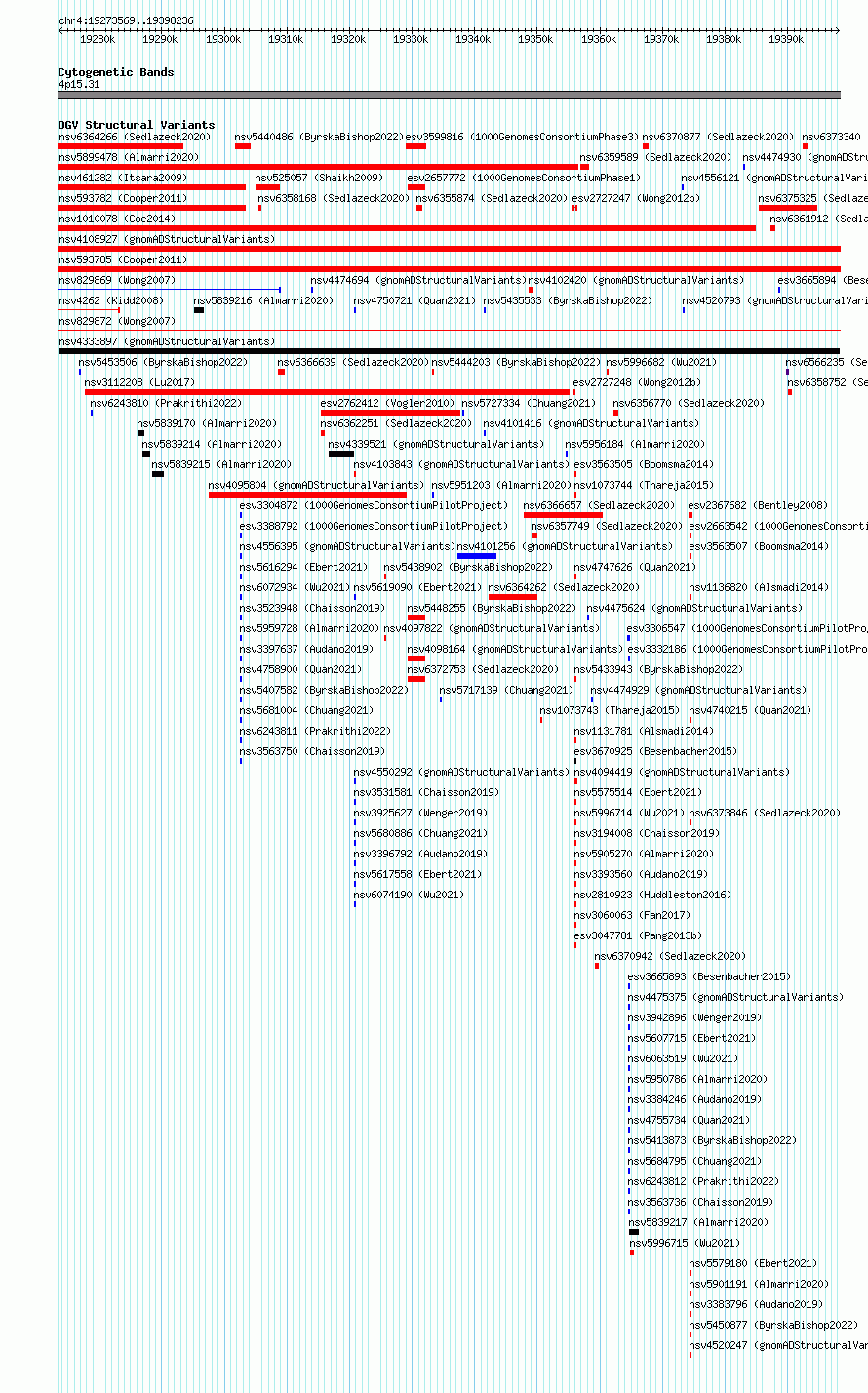
Task: Click the black nsv4333897 feature bar
Action: pyautogui.click(x=449, y=351)
